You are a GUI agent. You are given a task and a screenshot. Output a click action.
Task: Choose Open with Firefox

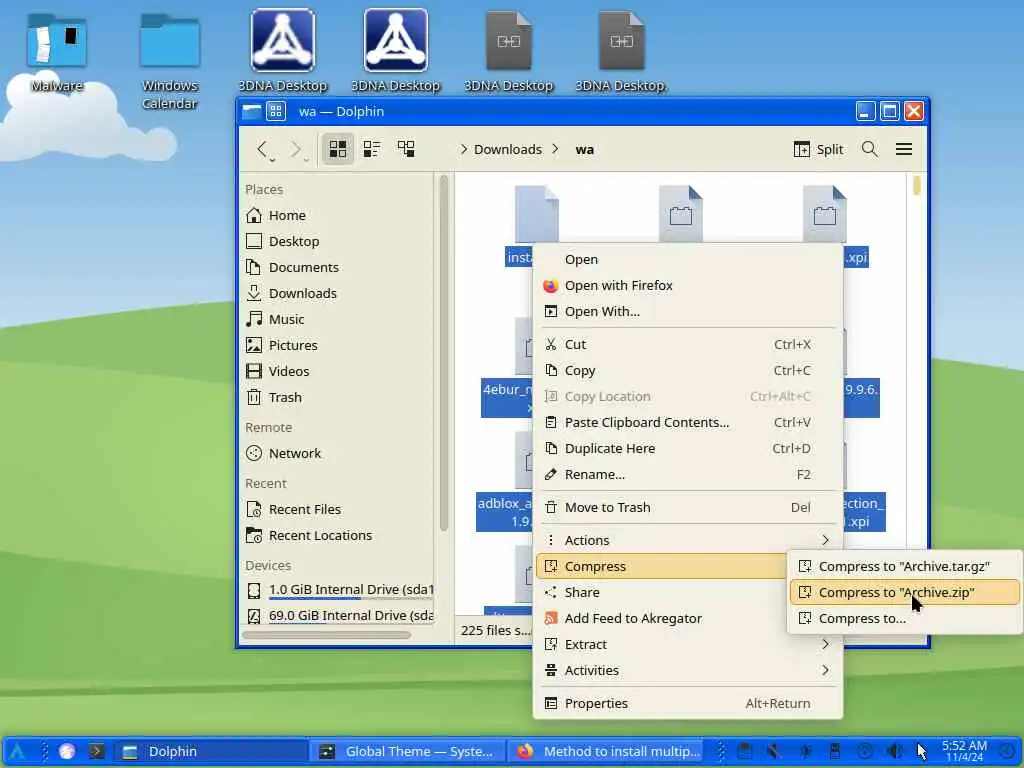tap(687, 285)
